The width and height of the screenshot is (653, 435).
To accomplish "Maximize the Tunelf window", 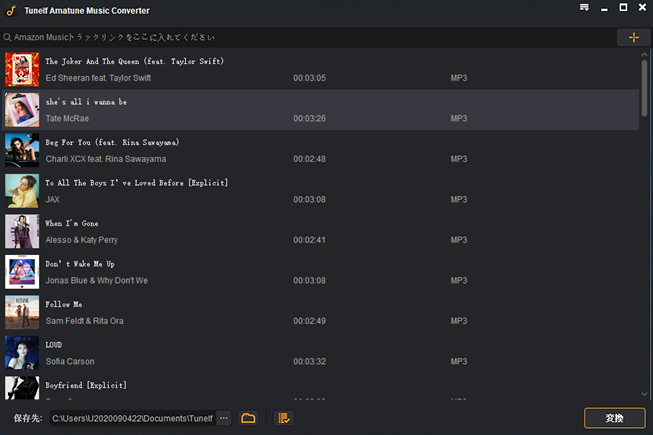I will (x=623, y=7).
